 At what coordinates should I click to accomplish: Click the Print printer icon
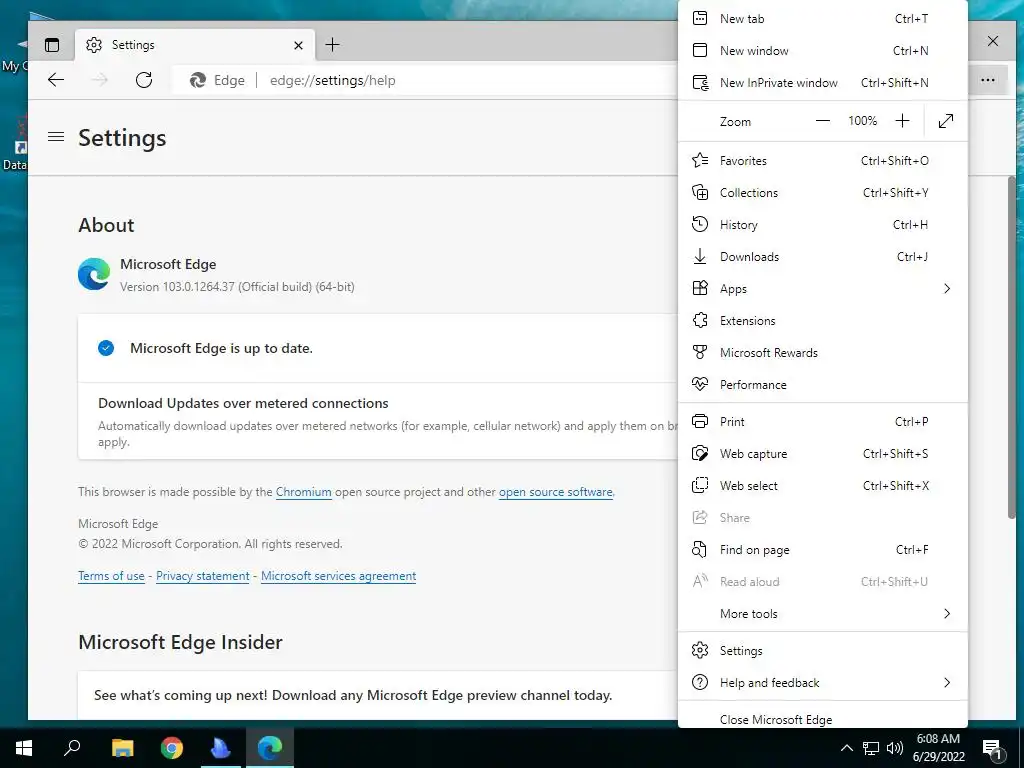699,421
